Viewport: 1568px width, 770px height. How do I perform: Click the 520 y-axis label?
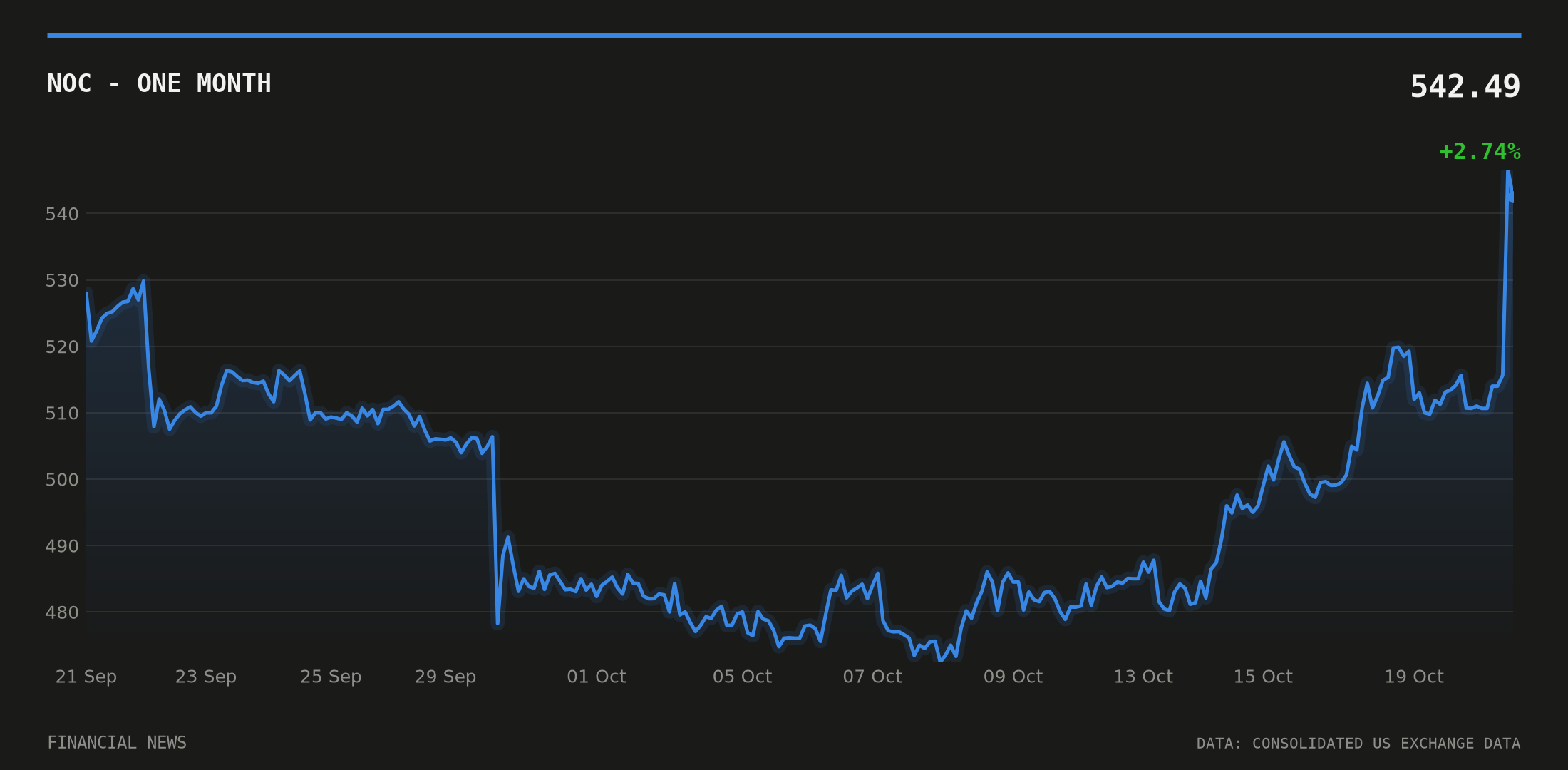[62, 347]
